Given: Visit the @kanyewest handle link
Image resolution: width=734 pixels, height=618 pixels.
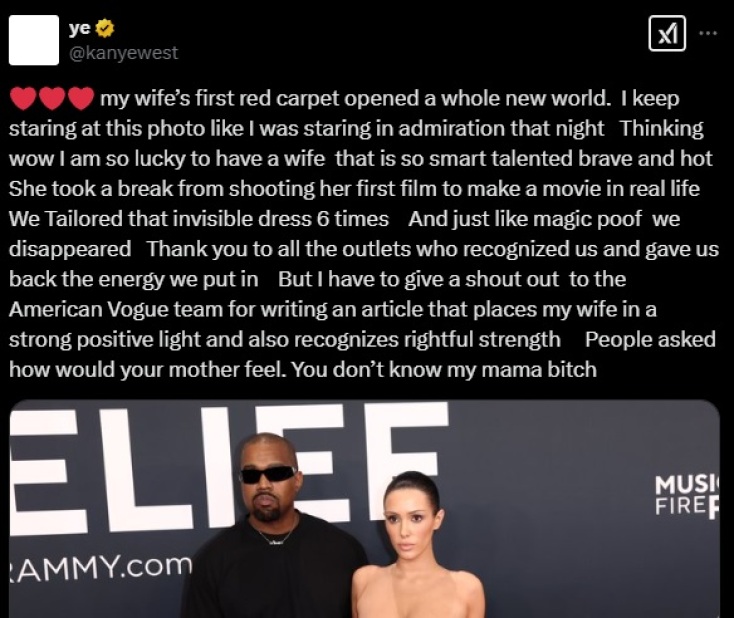Looking at the screenshot, I should click(x=124, y=52).
